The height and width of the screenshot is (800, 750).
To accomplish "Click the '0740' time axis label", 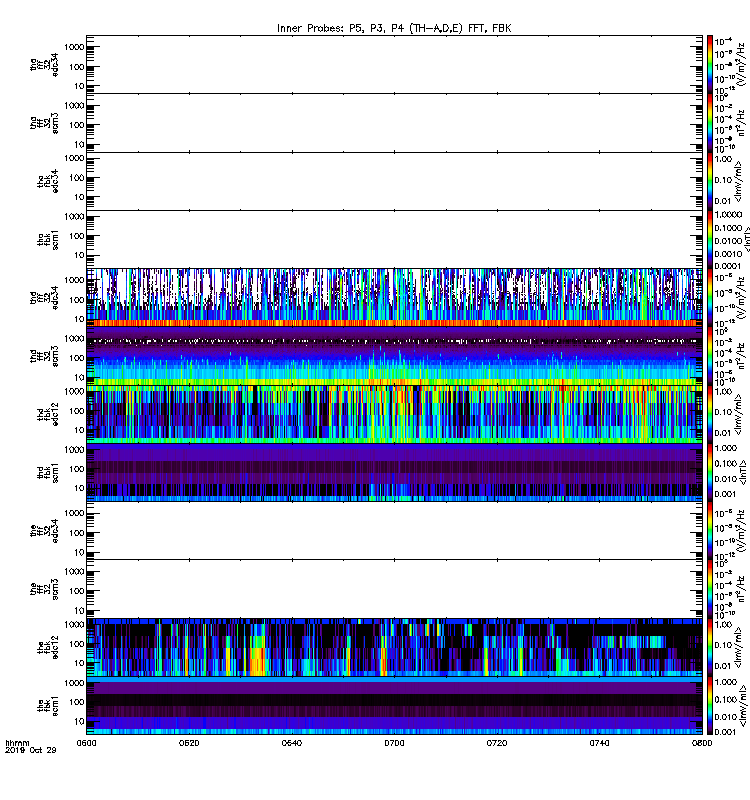I will click(599, 743).
